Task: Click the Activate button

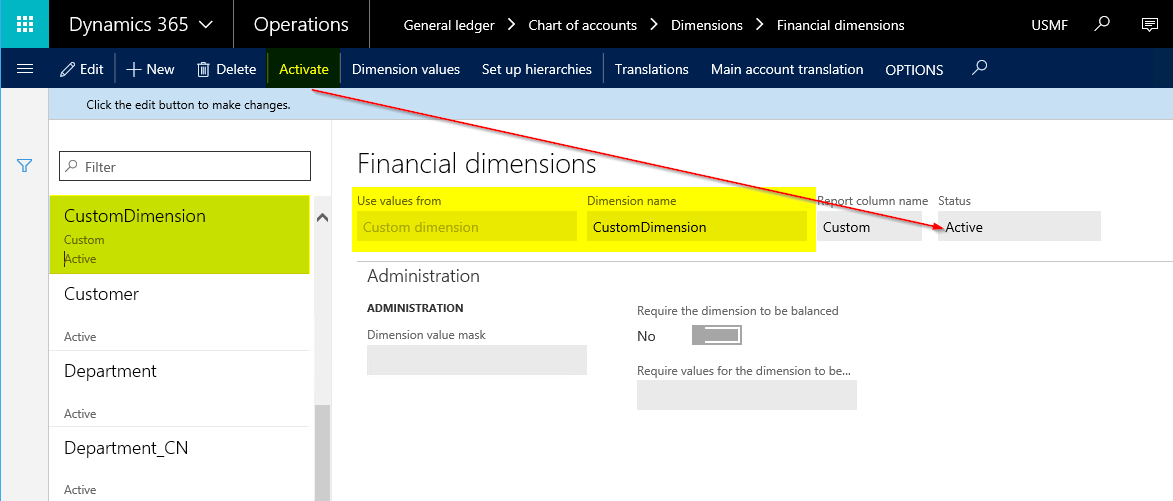Action: [x=304, y=69]
